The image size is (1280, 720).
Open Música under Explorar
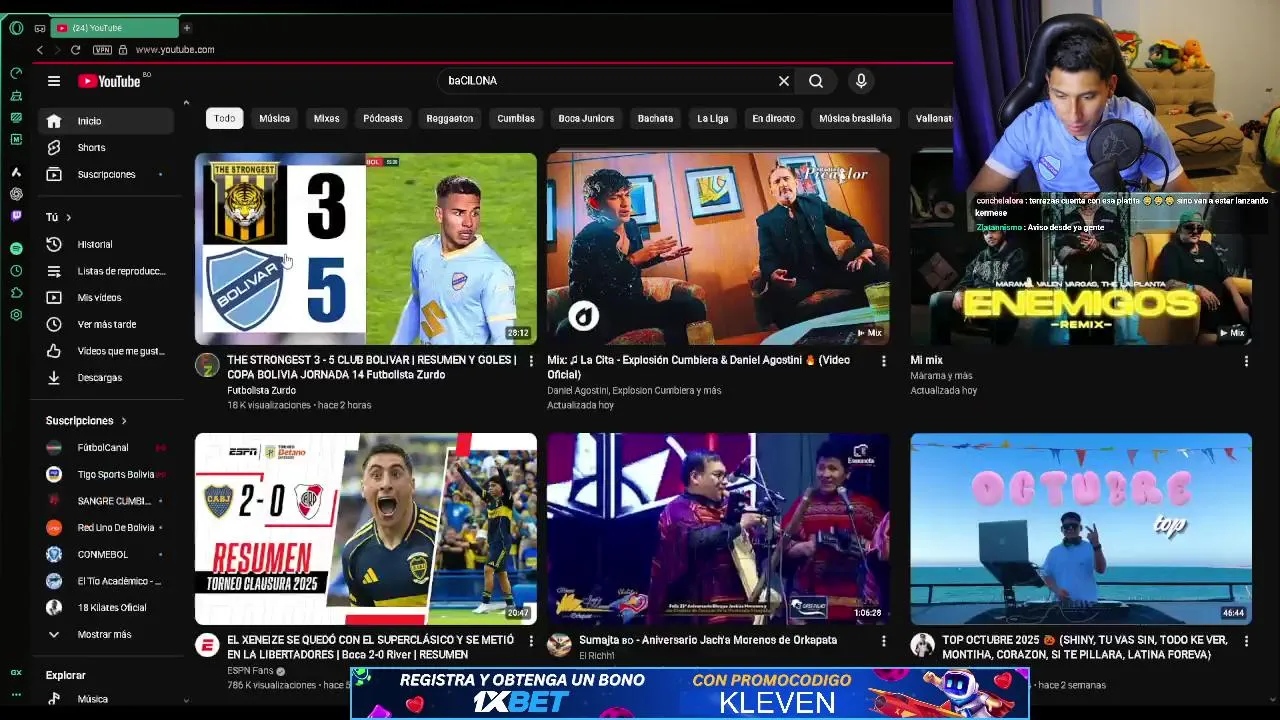pyautogui.click(x=106, y=699)
